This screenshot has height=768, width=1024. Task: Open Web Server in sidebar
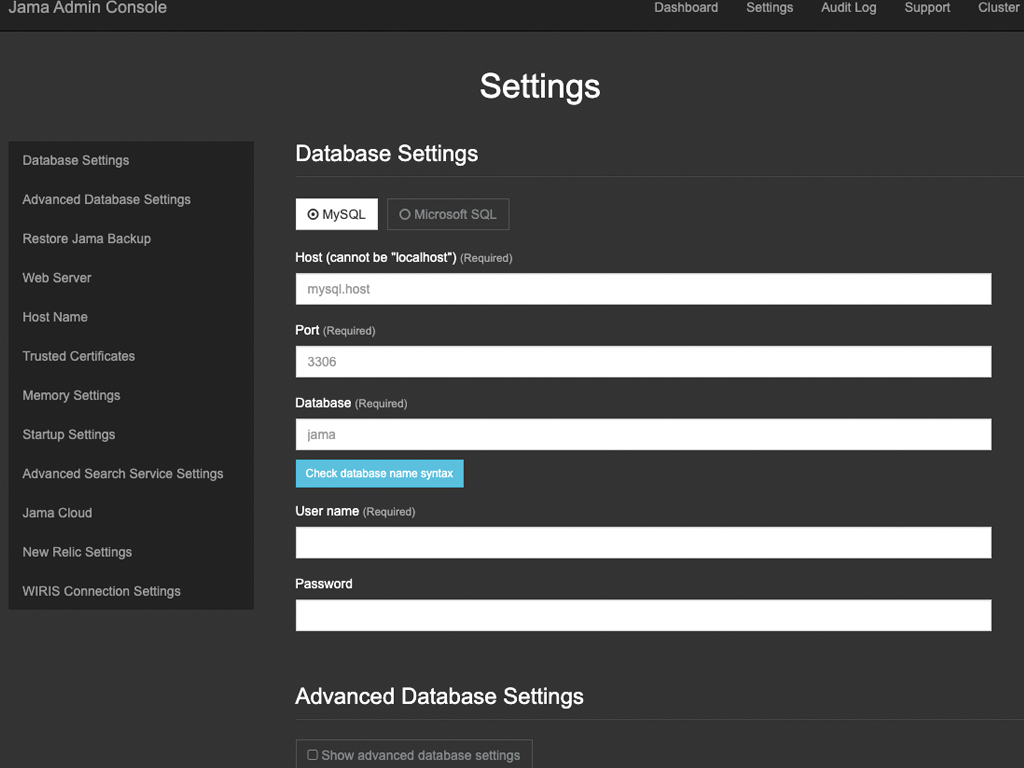57,278
